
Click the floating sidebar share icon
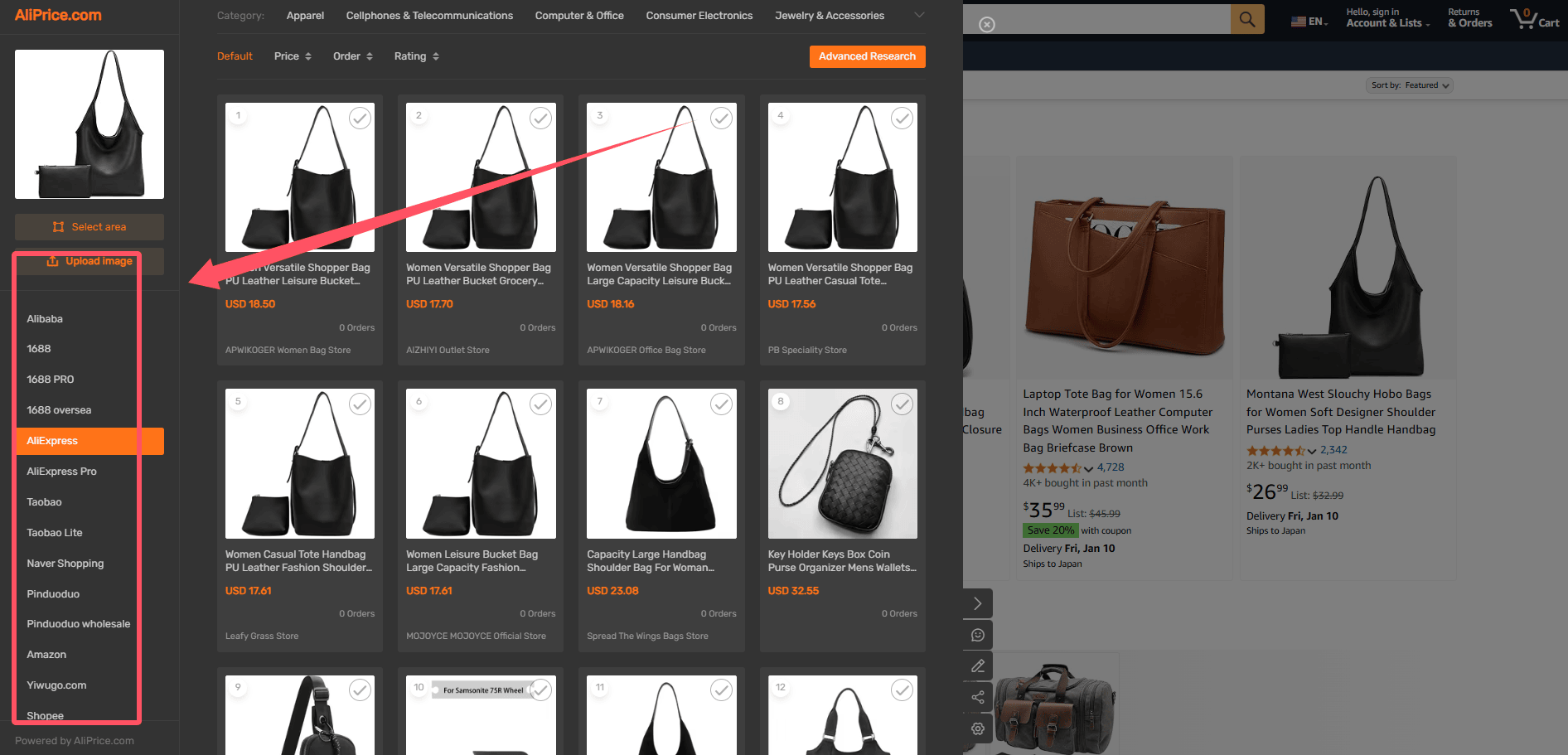coord(978,697)
